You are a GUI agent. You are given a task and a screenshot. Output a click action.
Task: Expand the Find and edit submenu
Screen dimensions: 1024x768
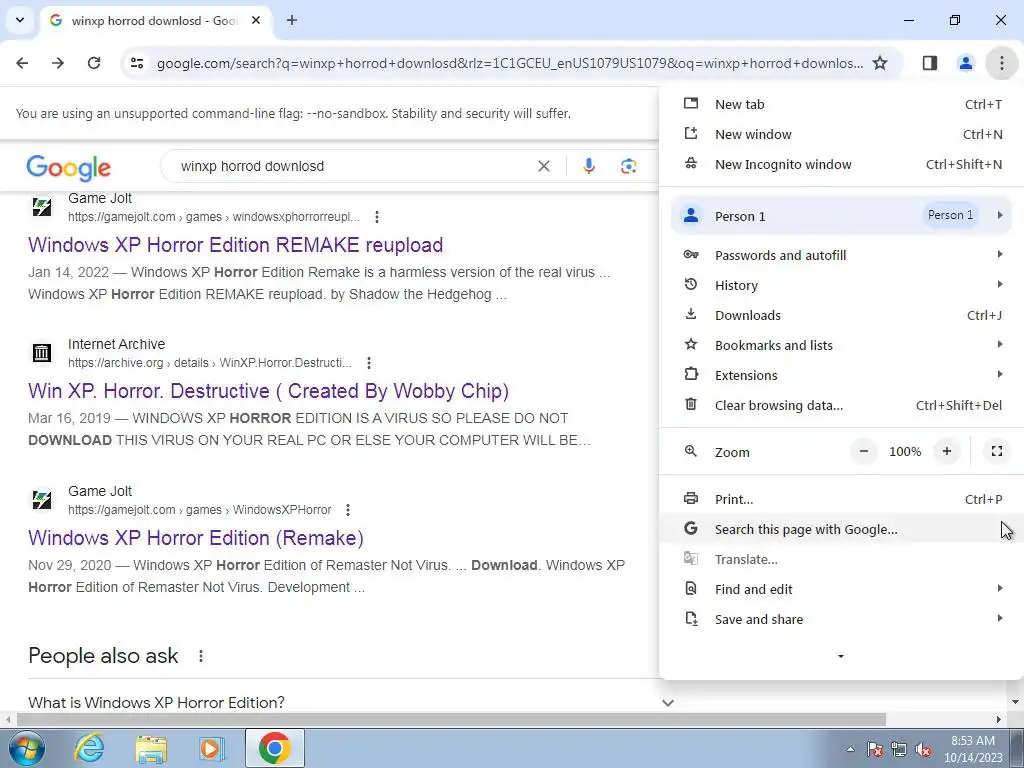tap(841, 590)
